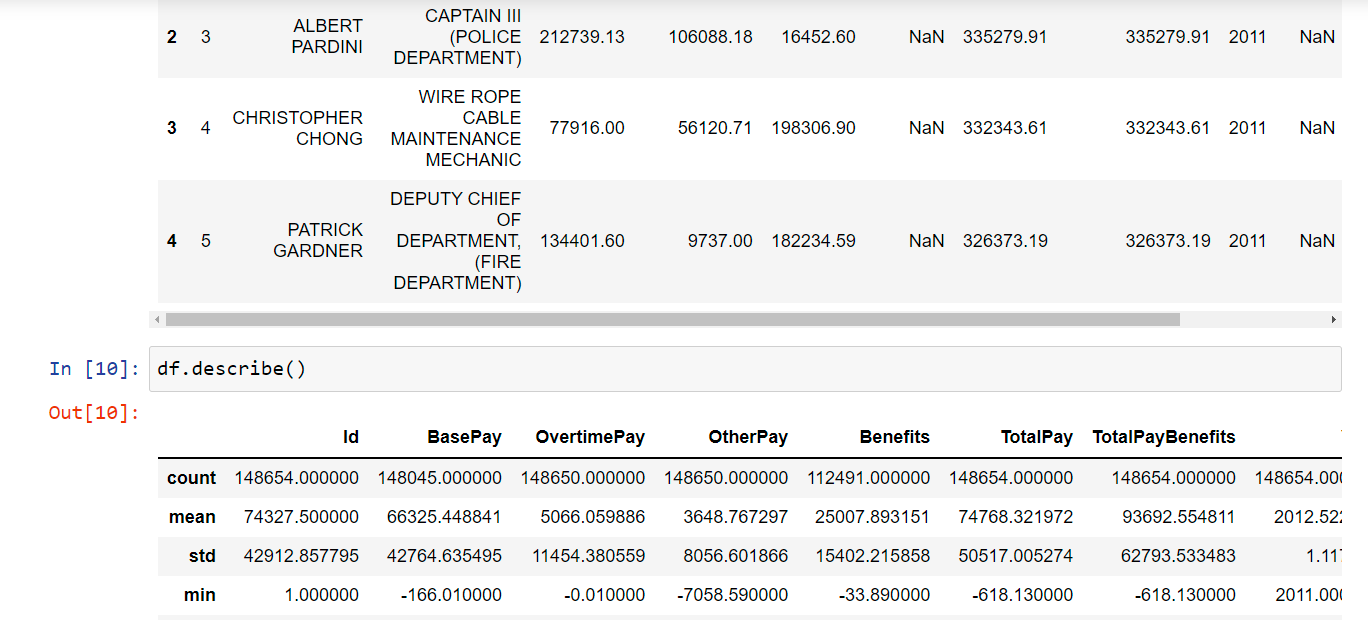Viewport: 1368px width, 620px height.
Task: Click the BasePay value 212739.13
Action: coord(582,37)
